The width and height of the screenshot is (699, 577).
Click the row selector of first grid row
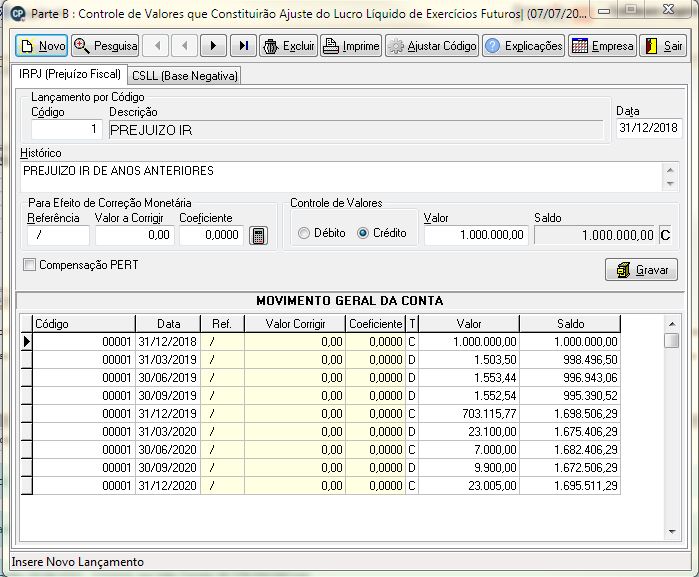click(x=27, y=342)
